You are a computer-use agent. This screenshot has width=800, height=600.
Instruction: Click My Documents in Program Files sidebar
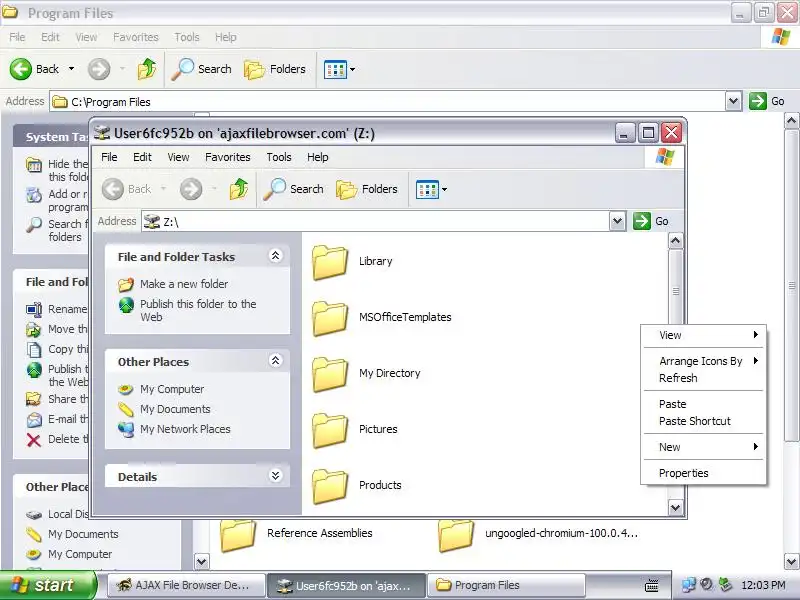[83, 534]
